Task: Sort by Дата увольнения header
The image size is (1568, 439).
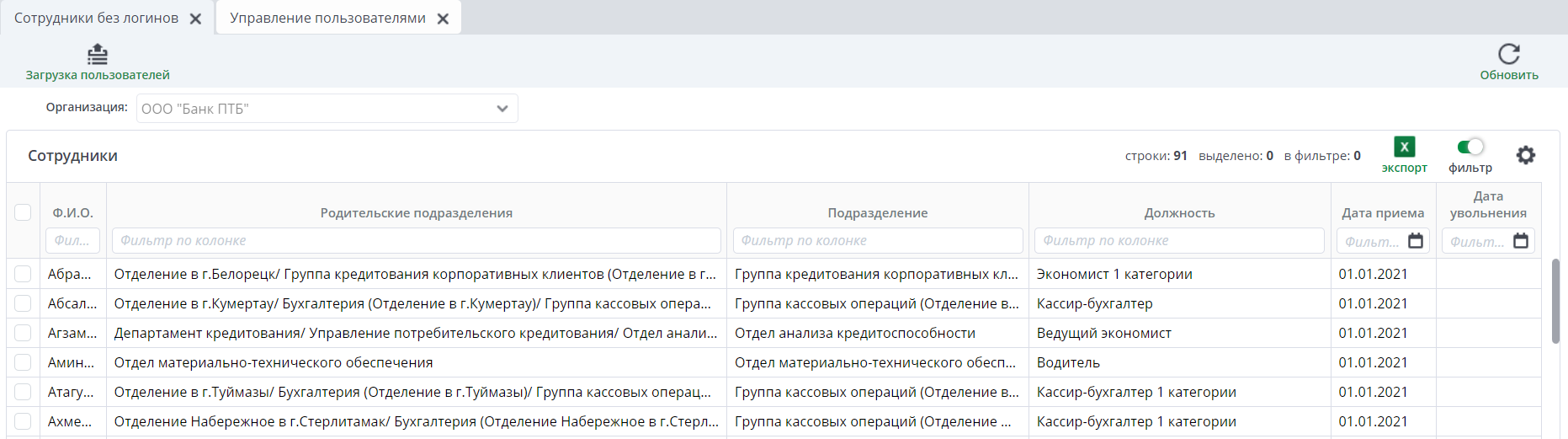Action: coord(1488,205)
